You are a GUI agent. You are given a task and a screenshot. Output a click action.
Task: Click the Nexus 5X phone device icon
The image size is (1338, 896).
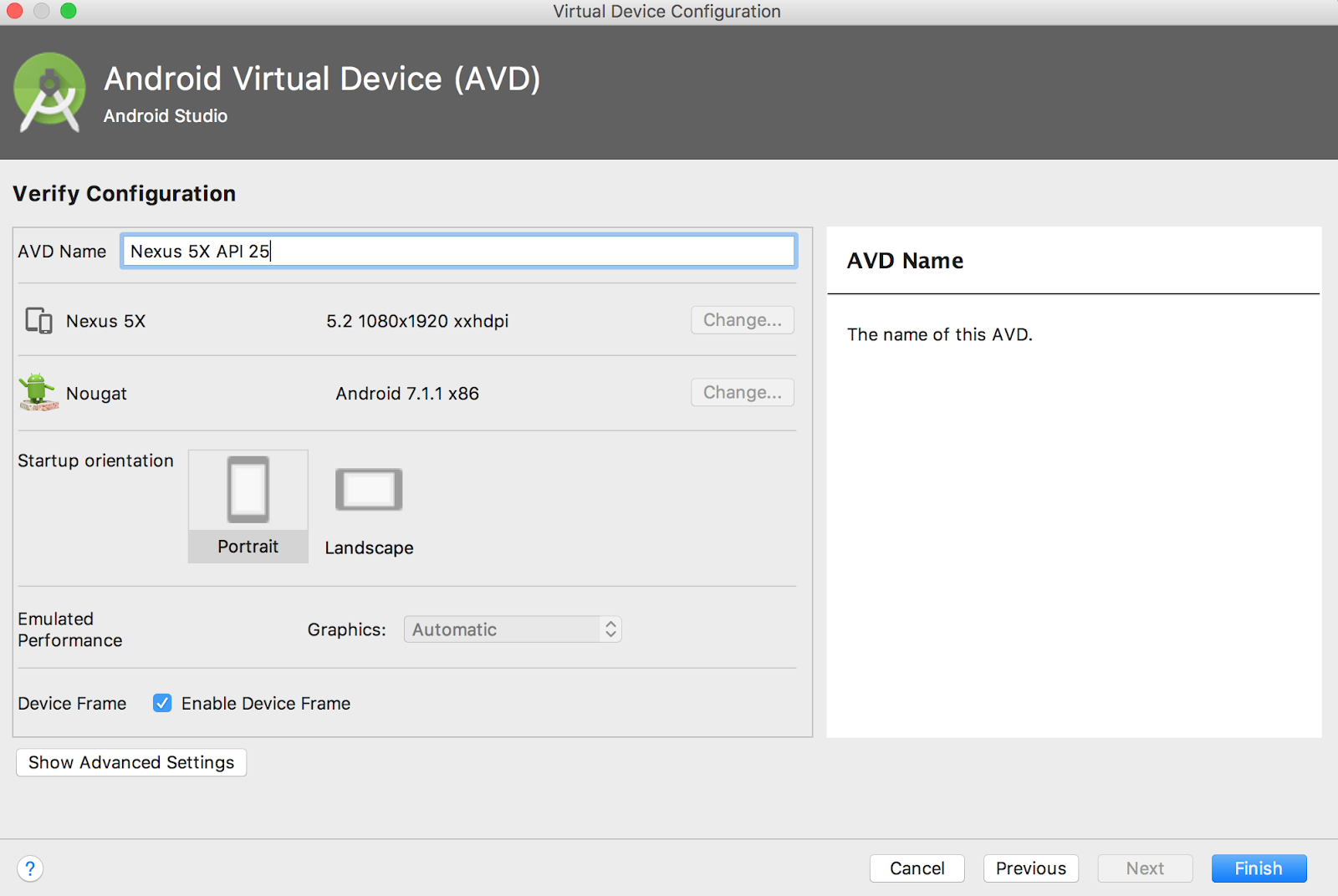[38, 320]
